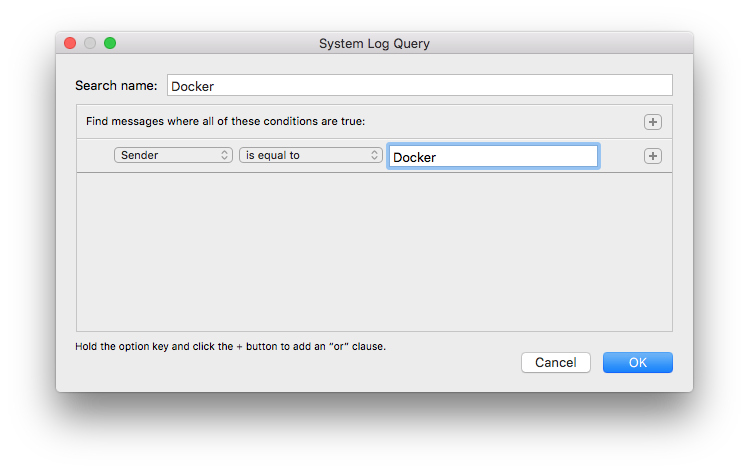Screen dimensions: 749x472
Task: Click the condition value field containing Docker
Action: 492,157
